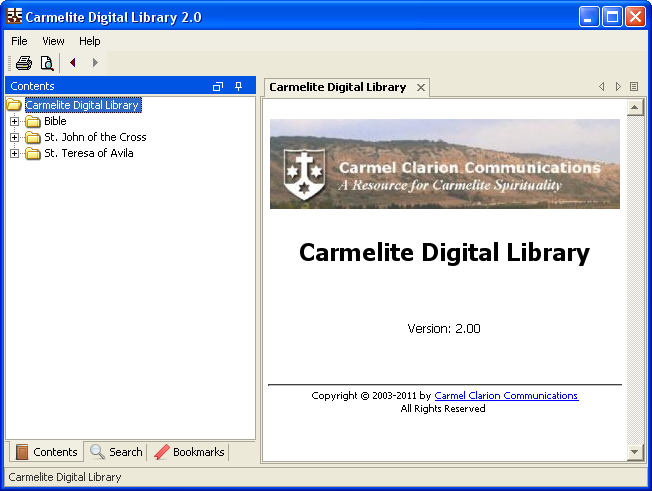Open Print Preview from the toolbar
The image size is (652, 491).
46,63
